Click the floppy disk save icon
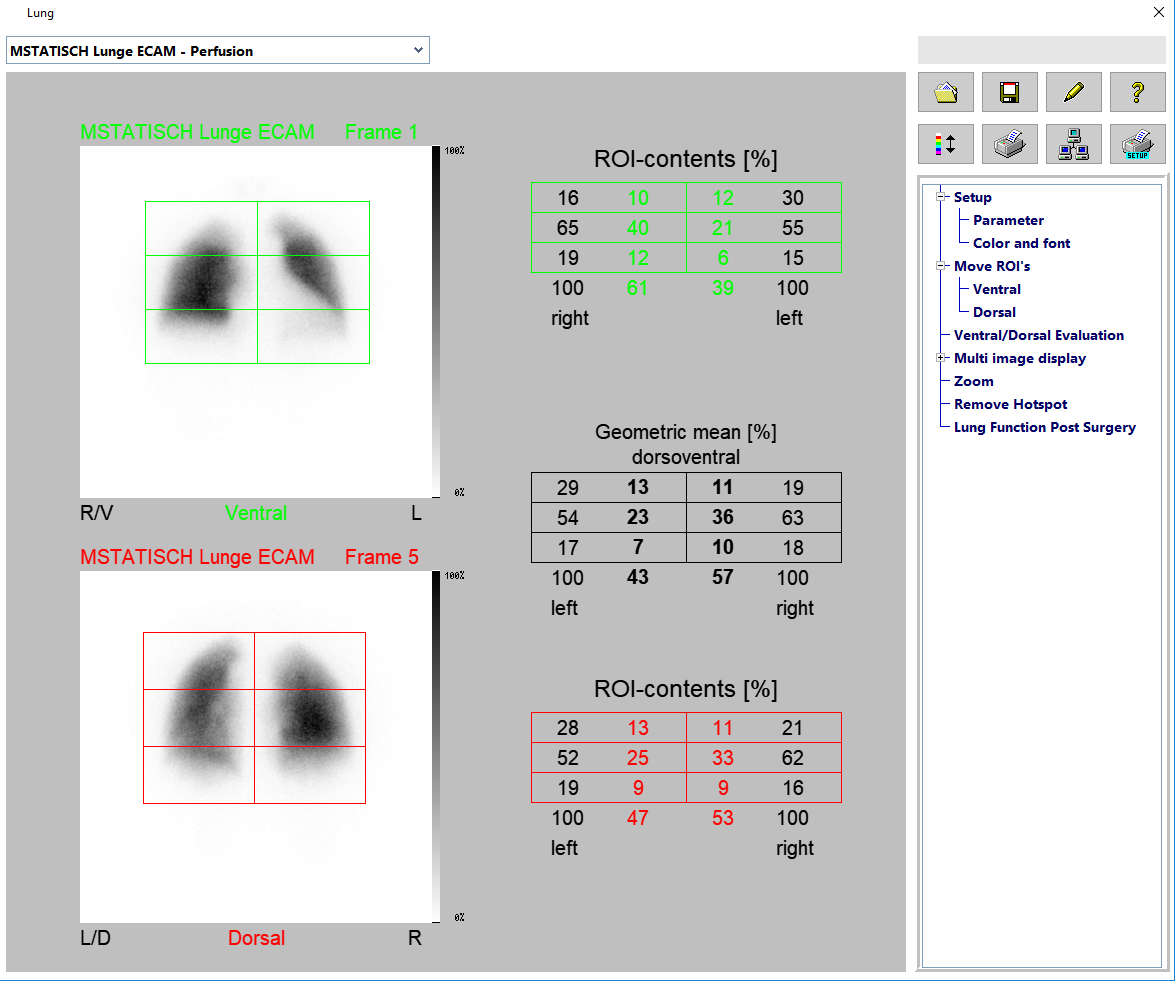 point(1009,92)
